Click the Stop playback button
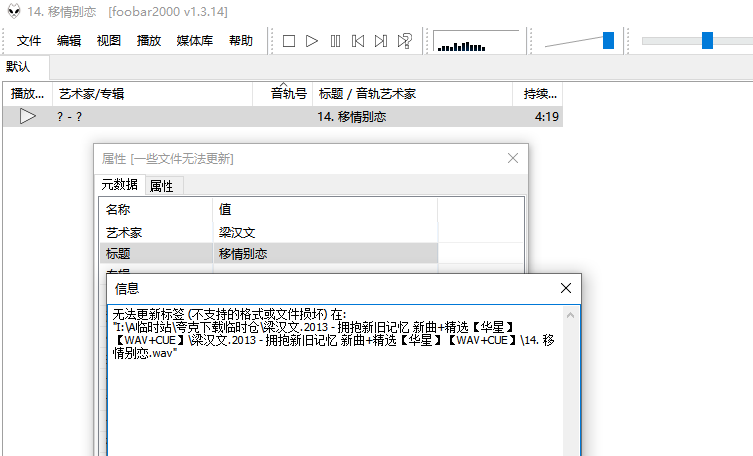 pyautogui.click(x=289, y=41)
